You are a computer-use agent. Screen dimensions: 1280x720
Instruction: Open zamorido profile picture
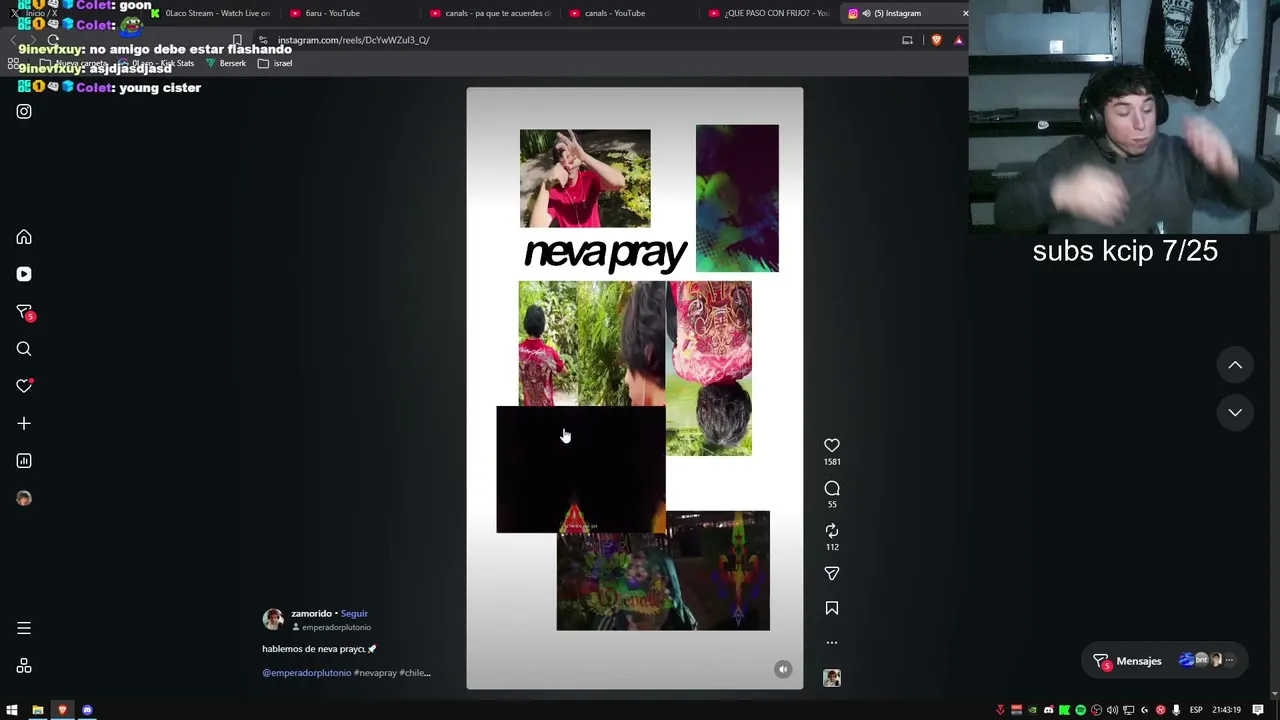pyautogui.click(x=273, y=620)
